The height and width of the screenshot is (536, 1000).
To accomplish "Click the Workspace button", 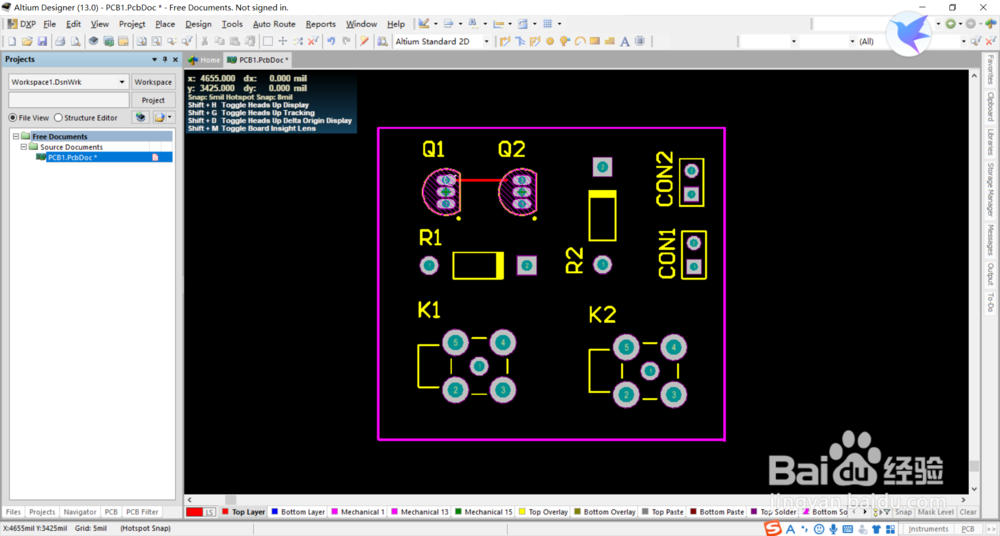I will tap(153, 82).
